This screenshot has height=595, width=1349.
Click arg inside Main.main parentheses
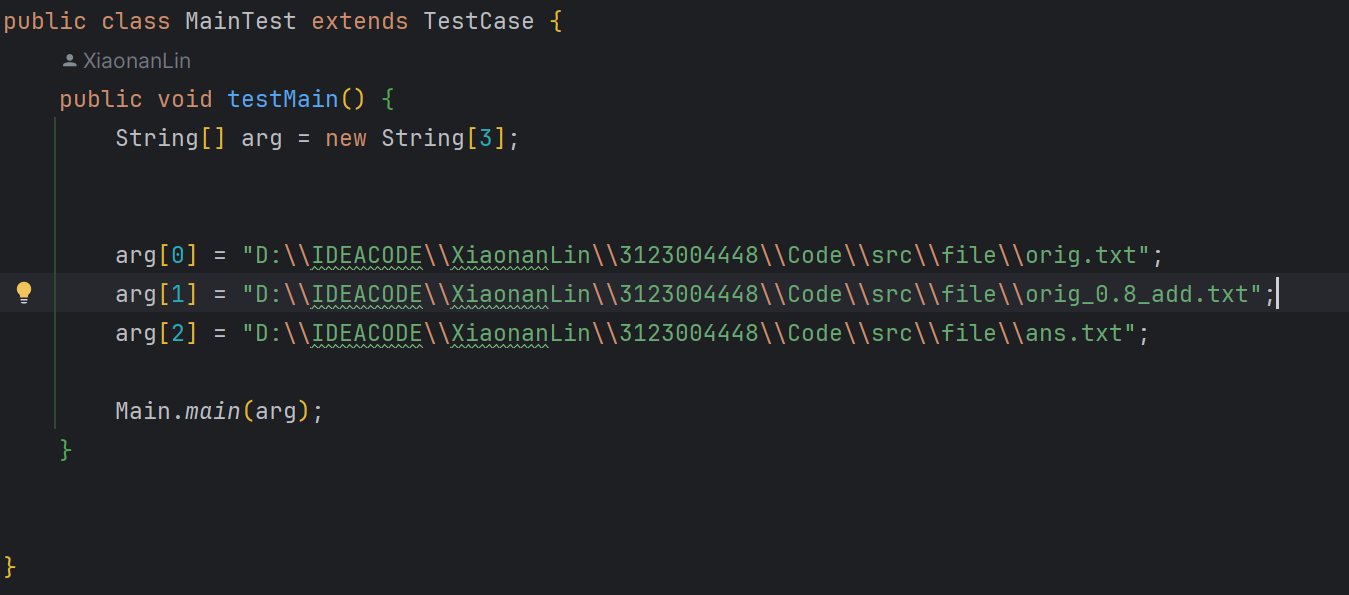coord(276,411)
